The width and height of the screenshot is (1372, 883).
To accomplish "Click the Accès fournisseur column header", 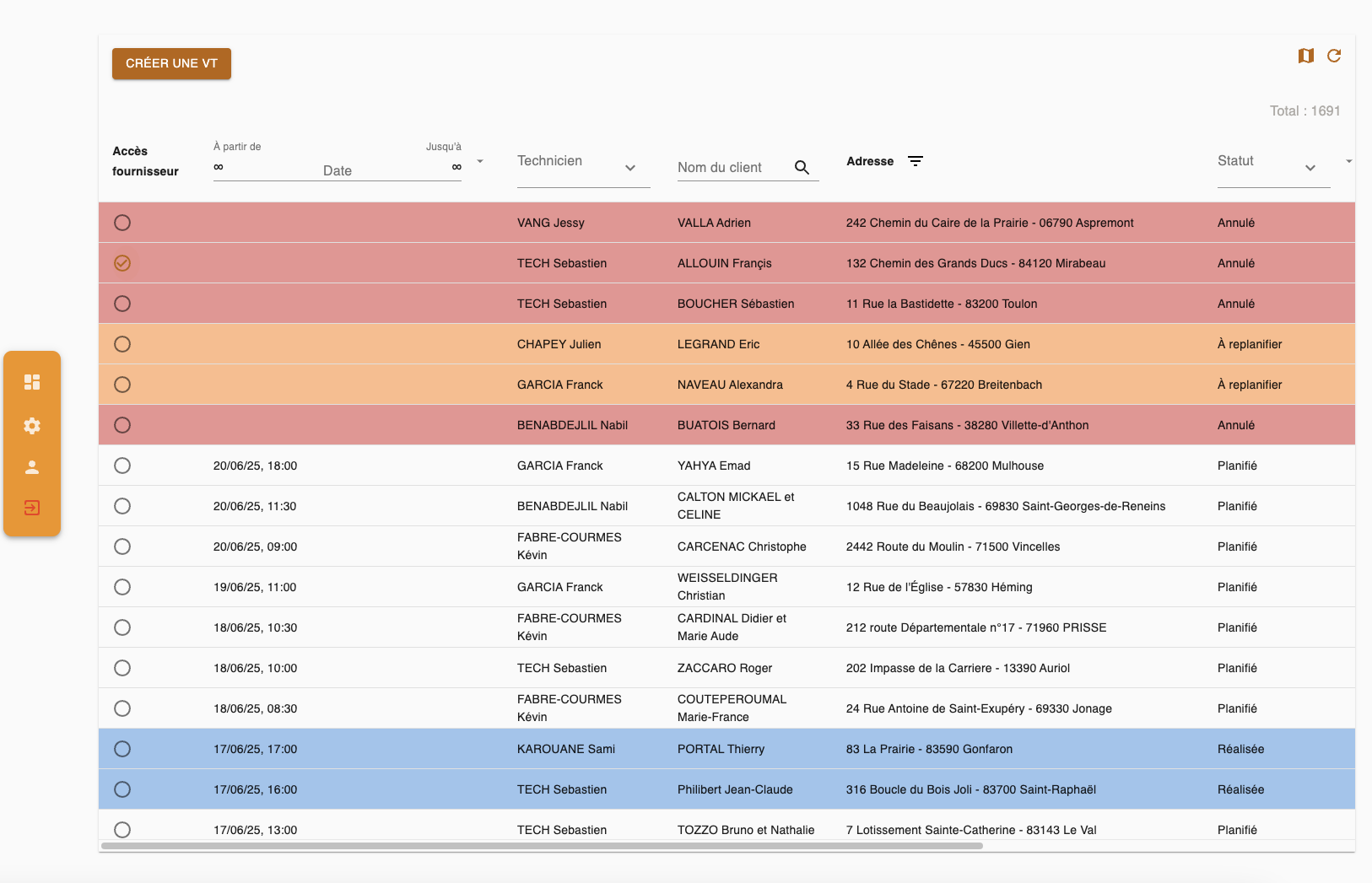I will [x=145, y=161].
